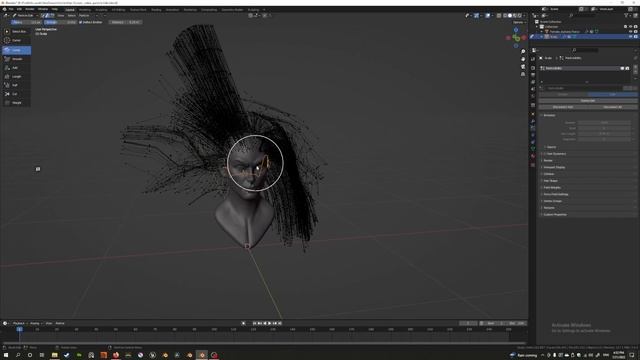Toggle the Deflect Emitter checkbox
Screen dimensions: 640x360
point(80,22)
